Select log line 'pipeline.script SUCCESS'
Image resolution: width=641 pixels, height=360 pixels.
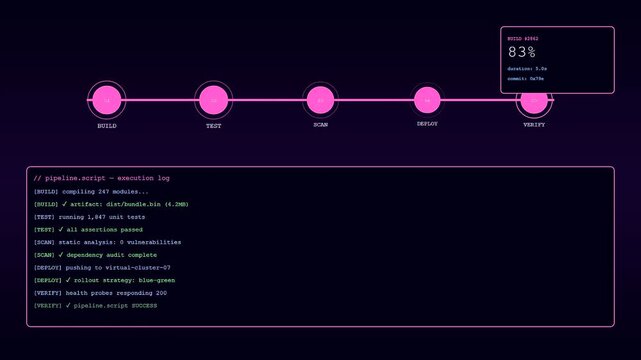pyautogui.click(x=95, y=306)
